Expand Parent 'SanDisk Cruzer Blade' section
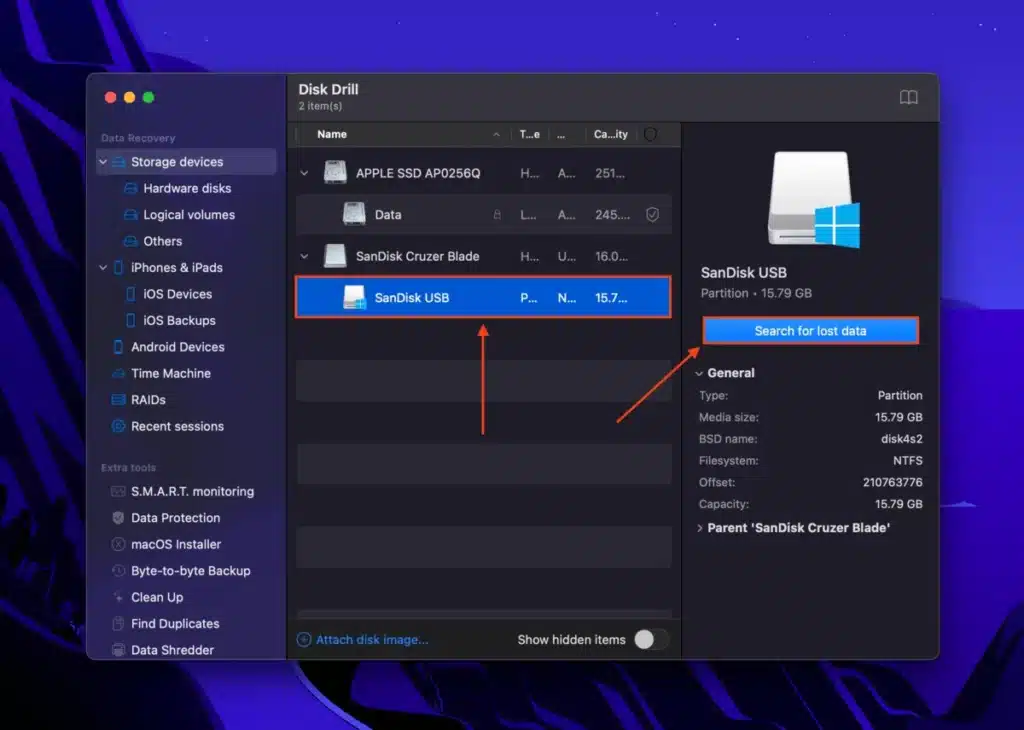The width and height of the screenshot is (1024, 730). pyautogui.click(x=699, y=528)
